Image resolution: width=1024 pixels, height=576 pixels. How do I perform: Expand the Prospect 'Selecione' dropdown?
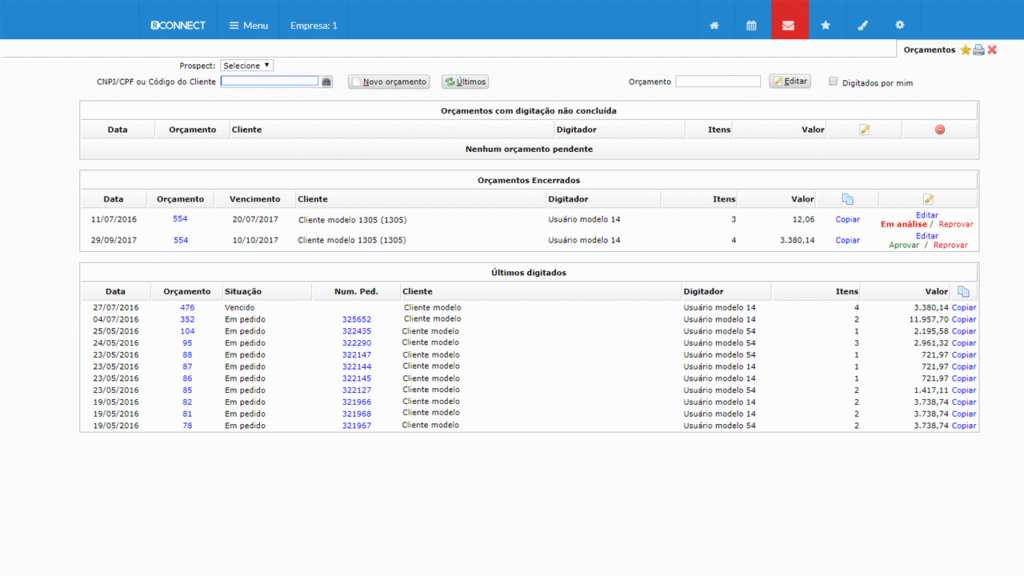pyautogui.click(x=246, y=66)
